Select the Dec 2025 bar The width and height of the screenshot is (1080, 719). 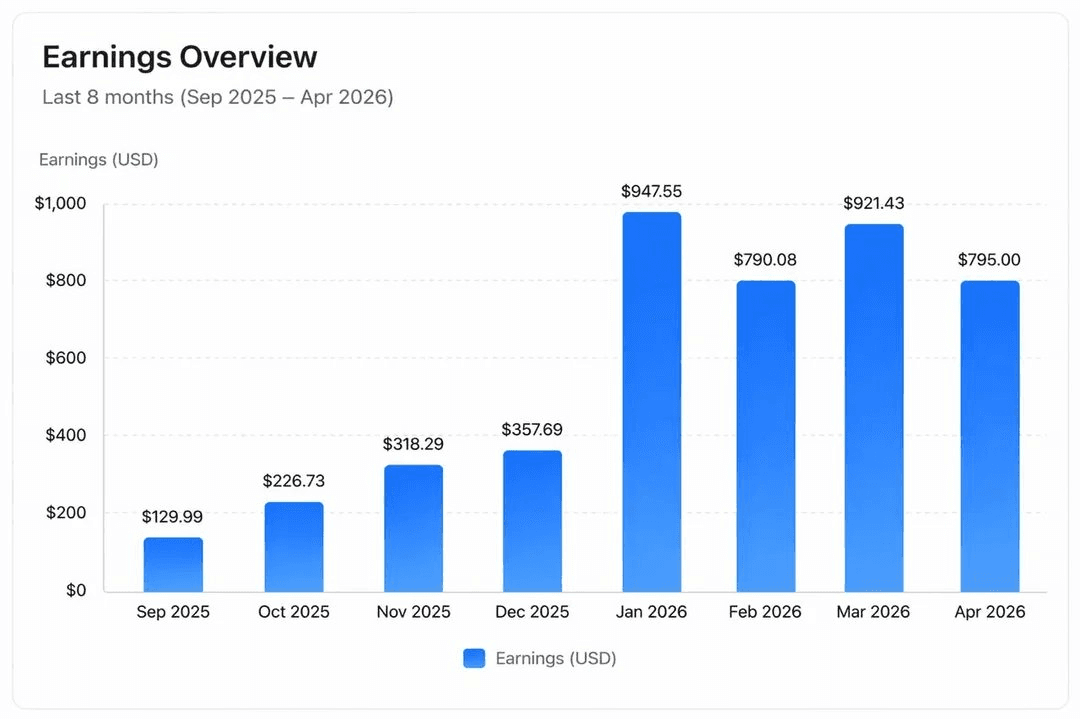coord(532,520)
